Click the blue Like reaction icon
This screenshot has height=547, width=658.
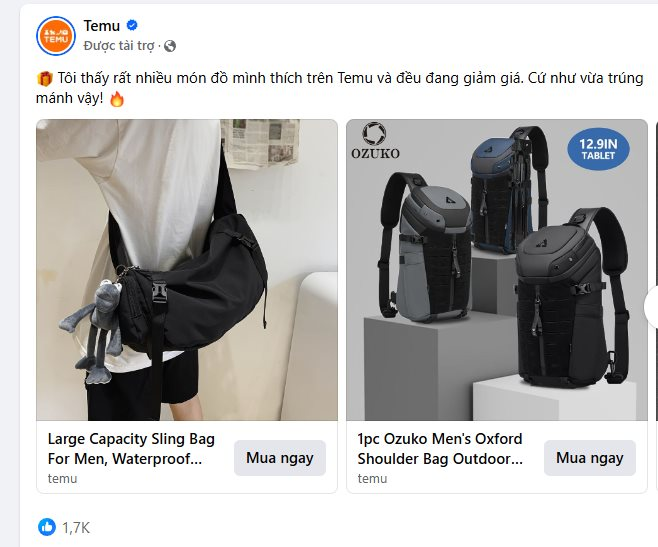coord(47,526)
